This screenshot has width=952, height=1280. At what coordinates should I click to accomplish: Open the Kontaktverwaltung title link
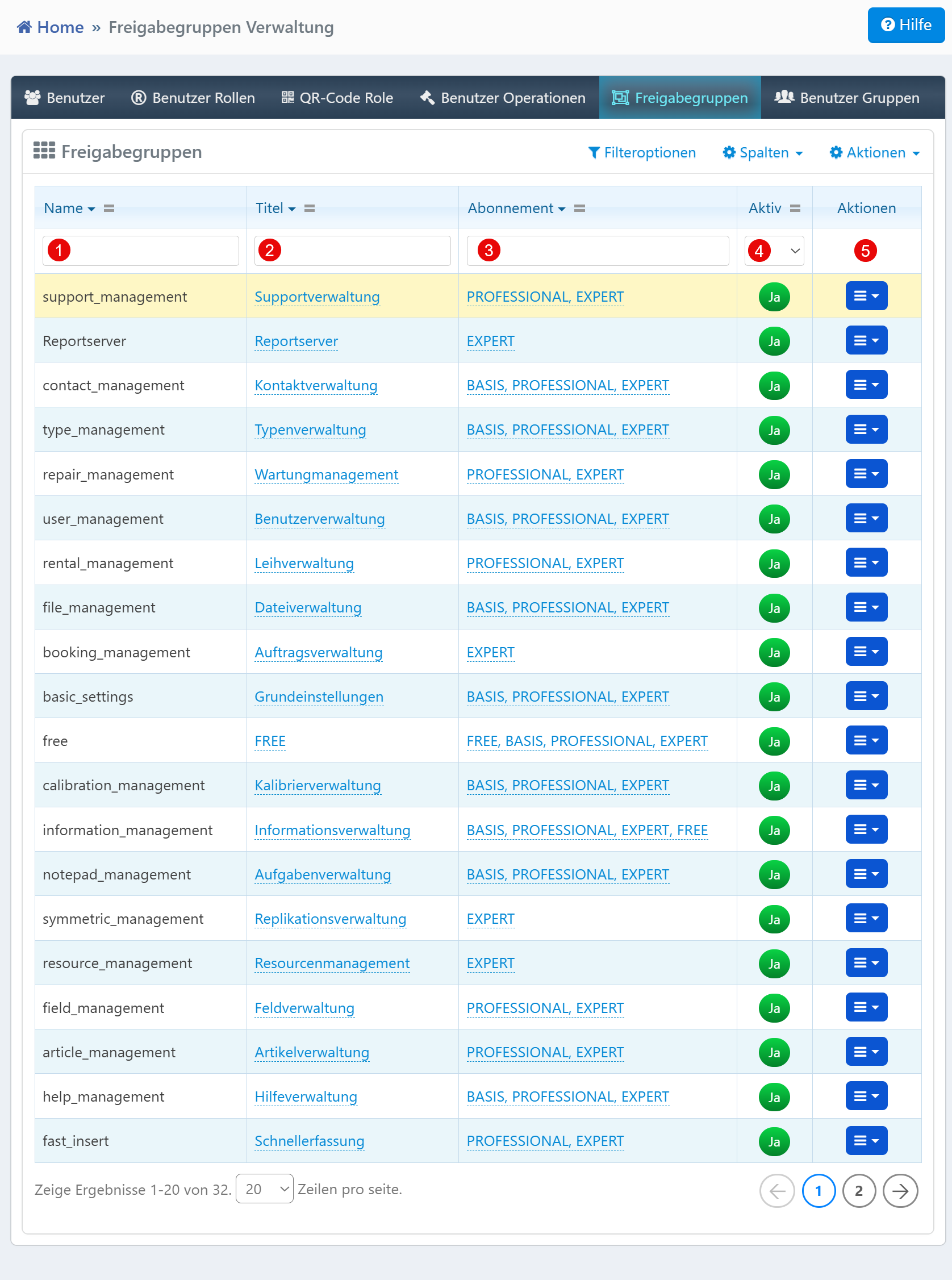[316, 386]
